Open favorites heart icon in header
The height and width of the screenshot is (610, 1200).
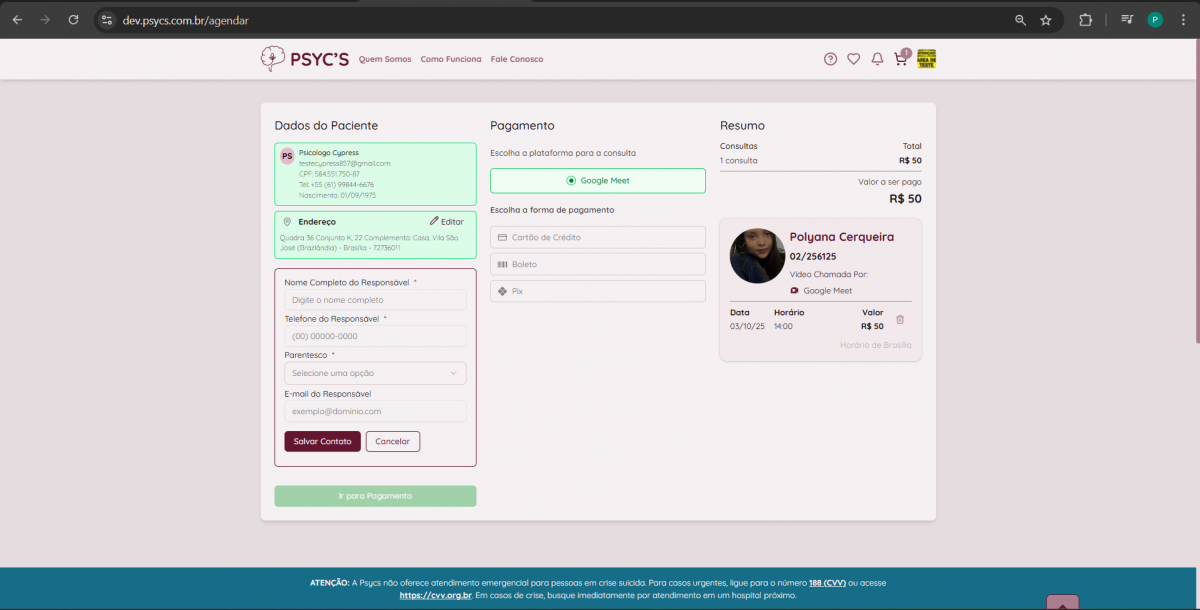[x=853, y=59]
